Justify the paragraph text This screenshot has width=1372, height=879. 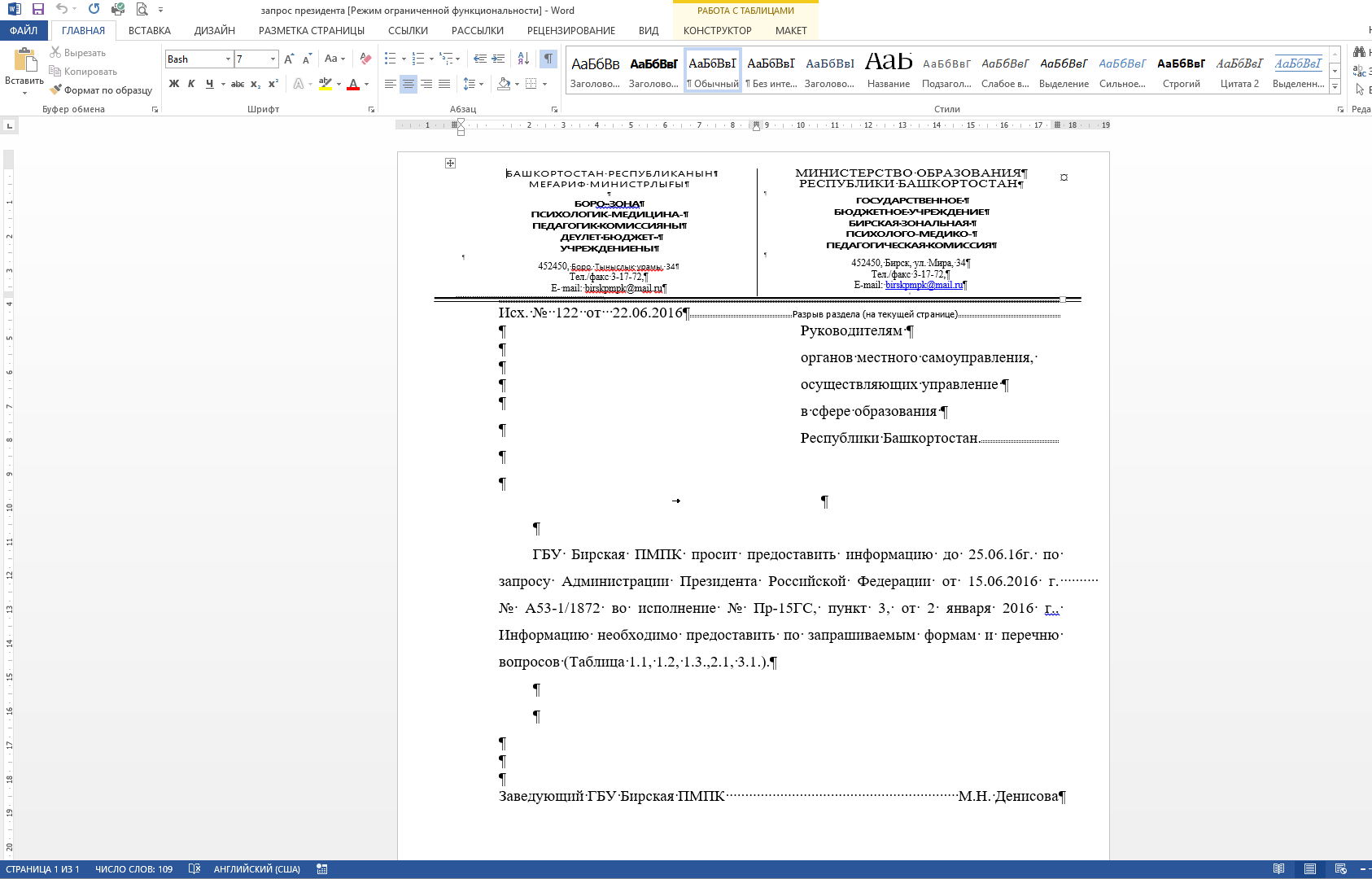pos(444,84)
